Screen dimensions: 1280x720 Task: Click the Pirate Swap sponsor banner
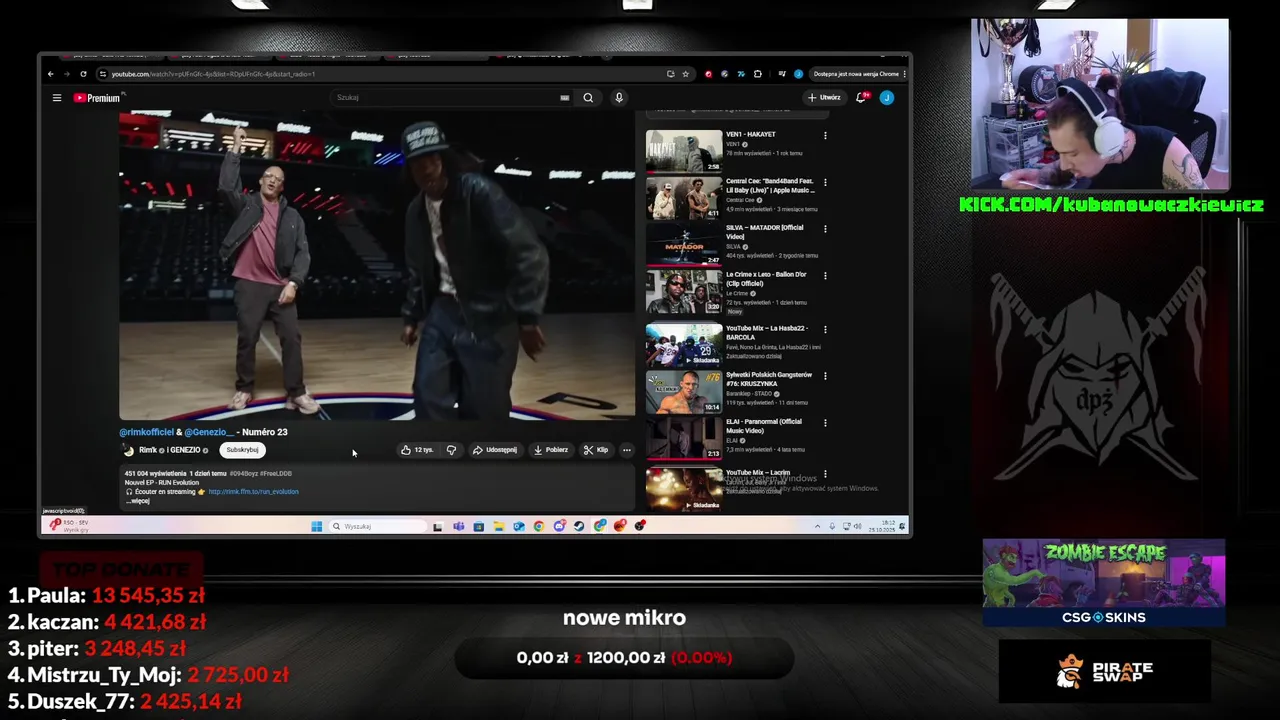[x=1105, y=672]
